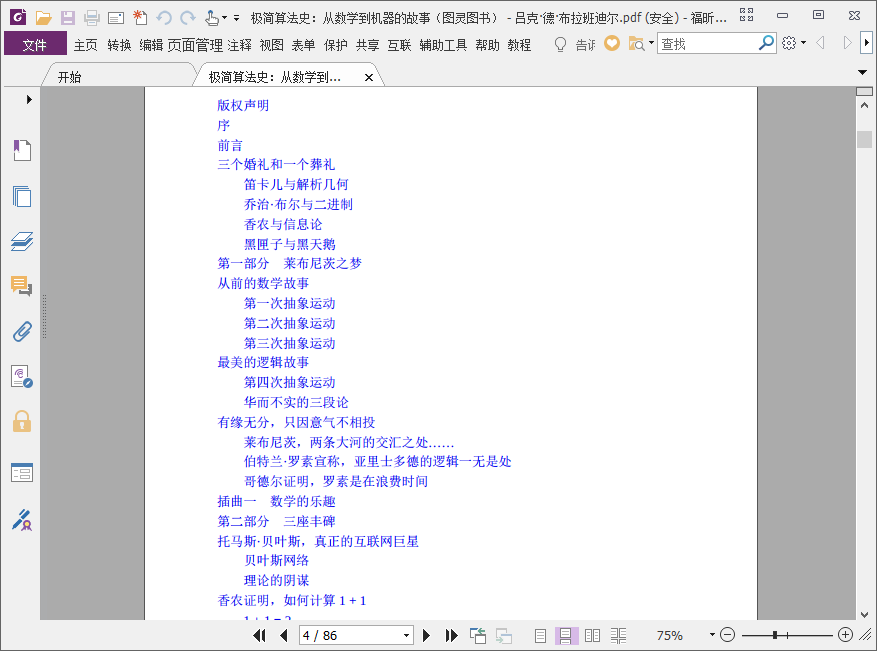
Task: Go to first page
Action: click(x=259, y=635)
